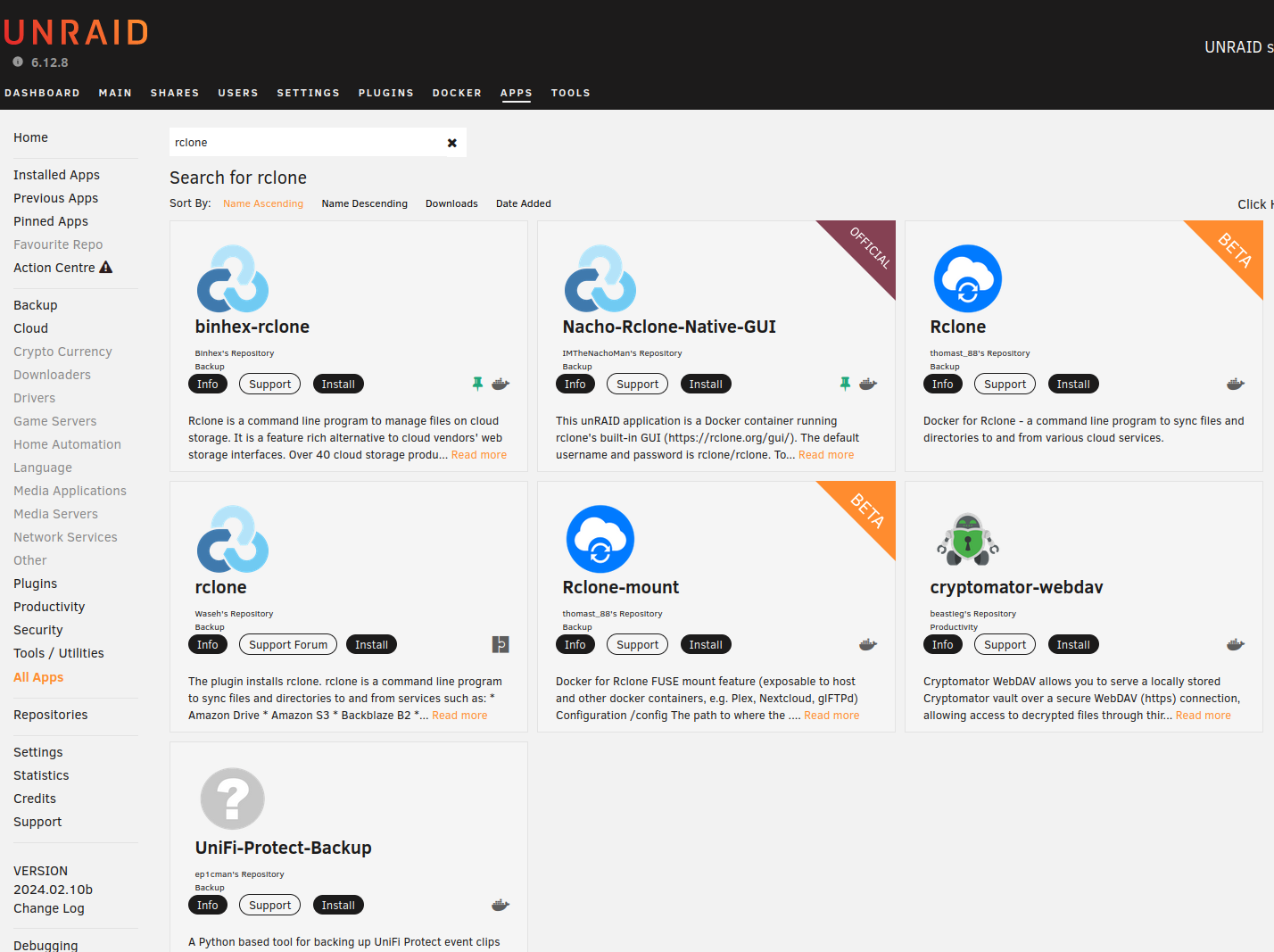This screenshot has height=952, width=1274.
Task: Open the Change Log
Action: (49, 908)
